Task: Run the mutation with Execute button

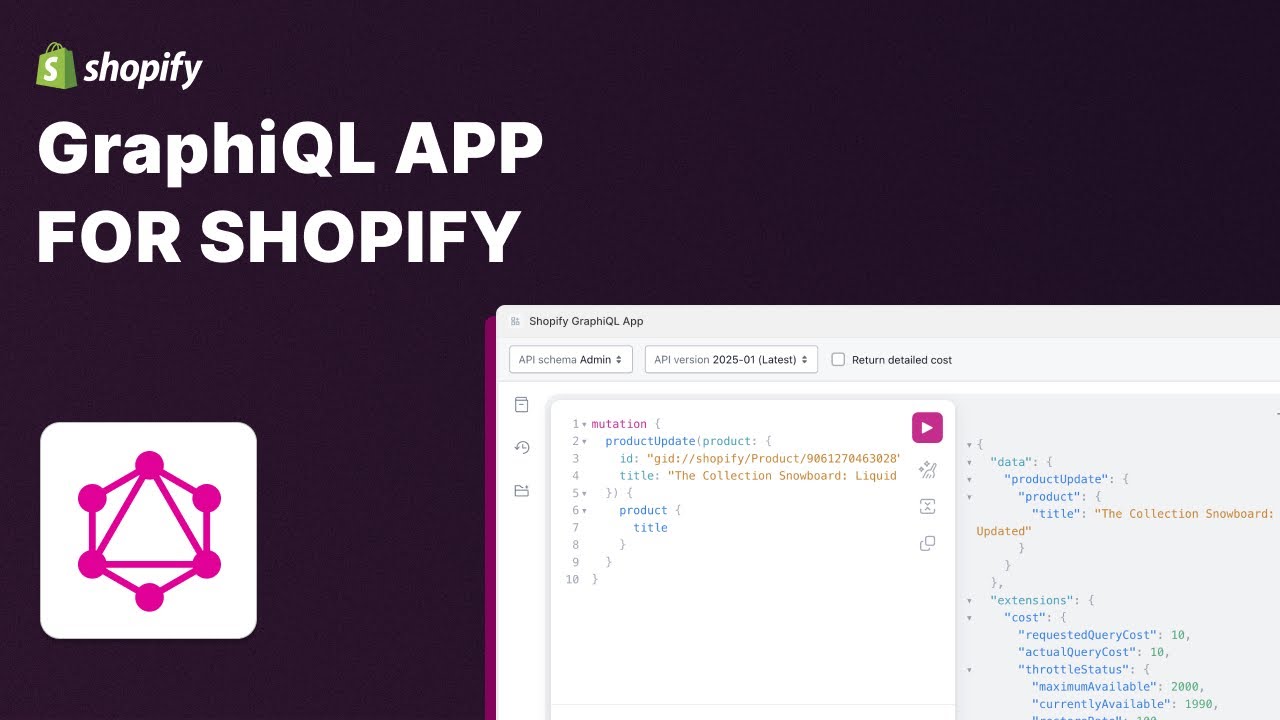Action: [927, 428]
